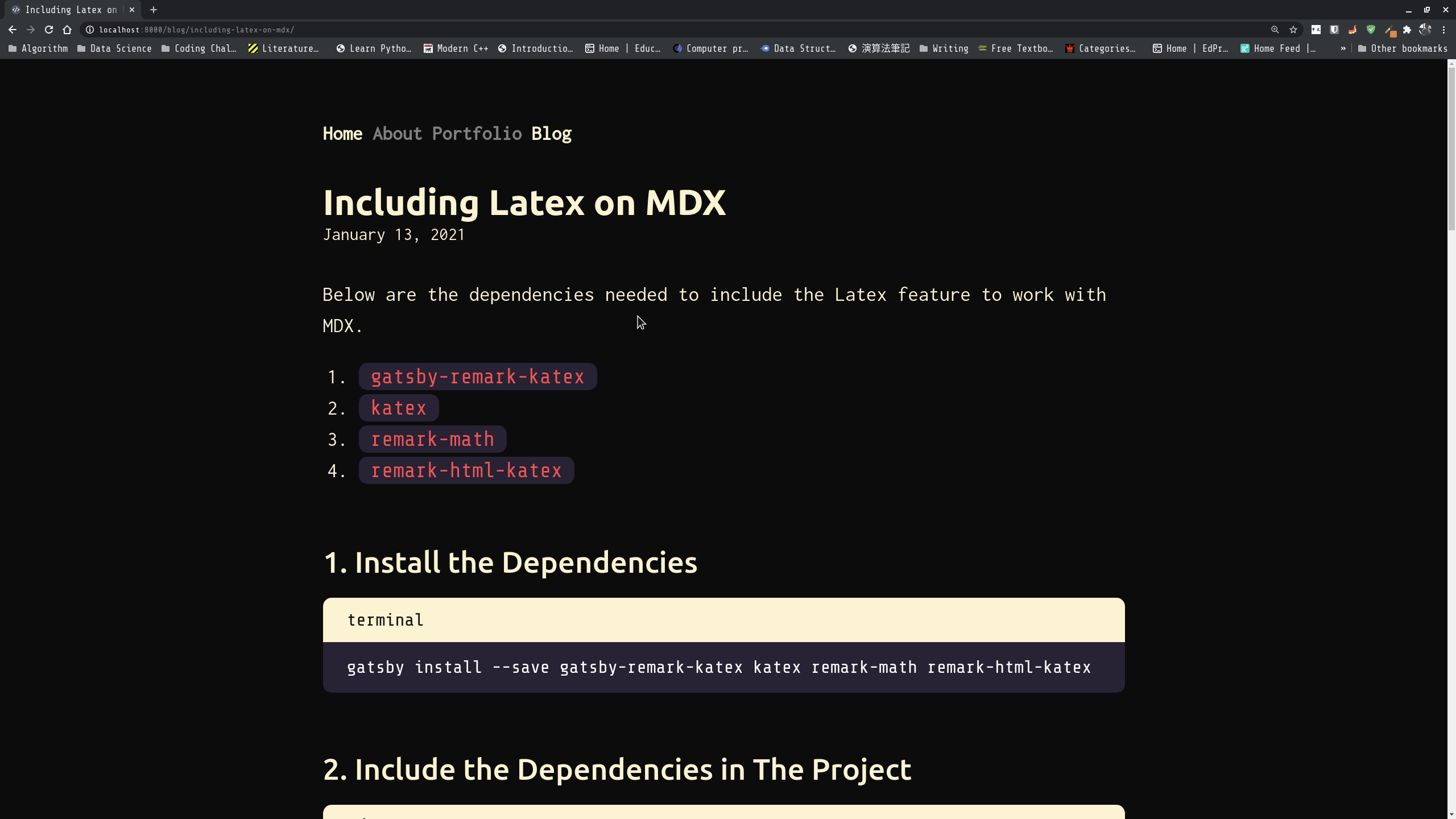Bookmark this page with the star icon

point(1293,30)
